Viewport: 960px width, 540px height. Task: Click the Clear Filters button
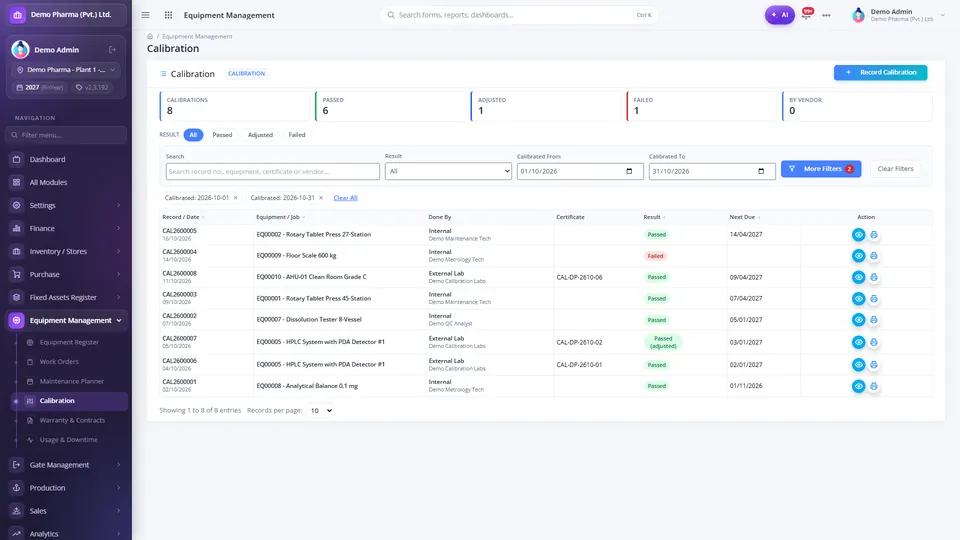[895, 169]
